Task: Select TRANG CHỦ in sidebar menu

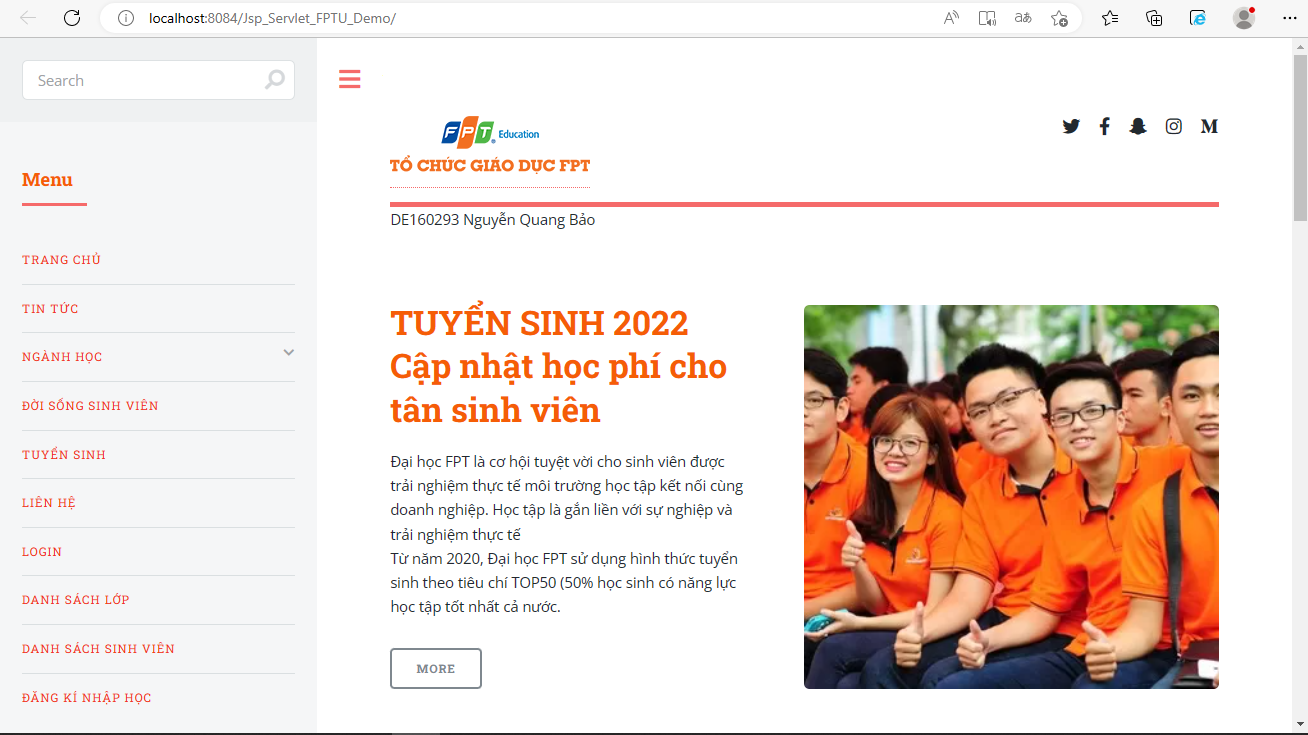Action: coord(62,260)
